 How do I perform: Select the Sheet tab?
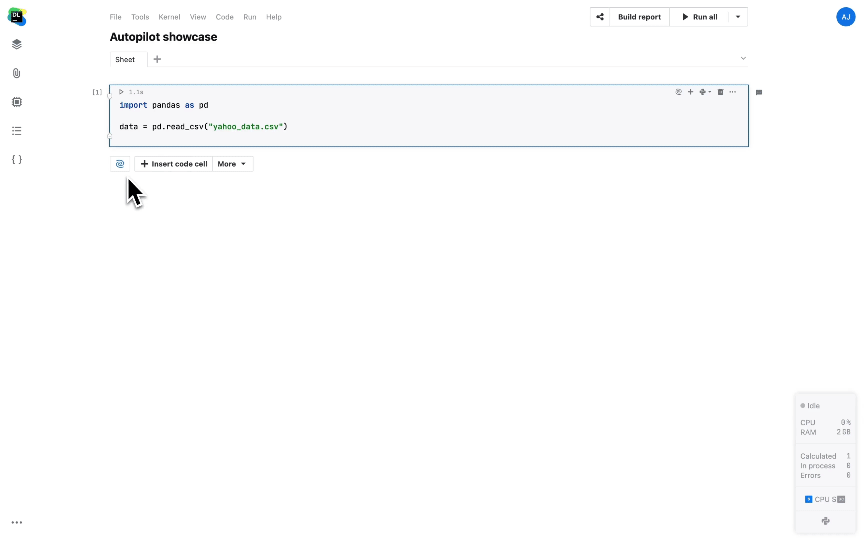pyautogui.click(x=125, y=59)
